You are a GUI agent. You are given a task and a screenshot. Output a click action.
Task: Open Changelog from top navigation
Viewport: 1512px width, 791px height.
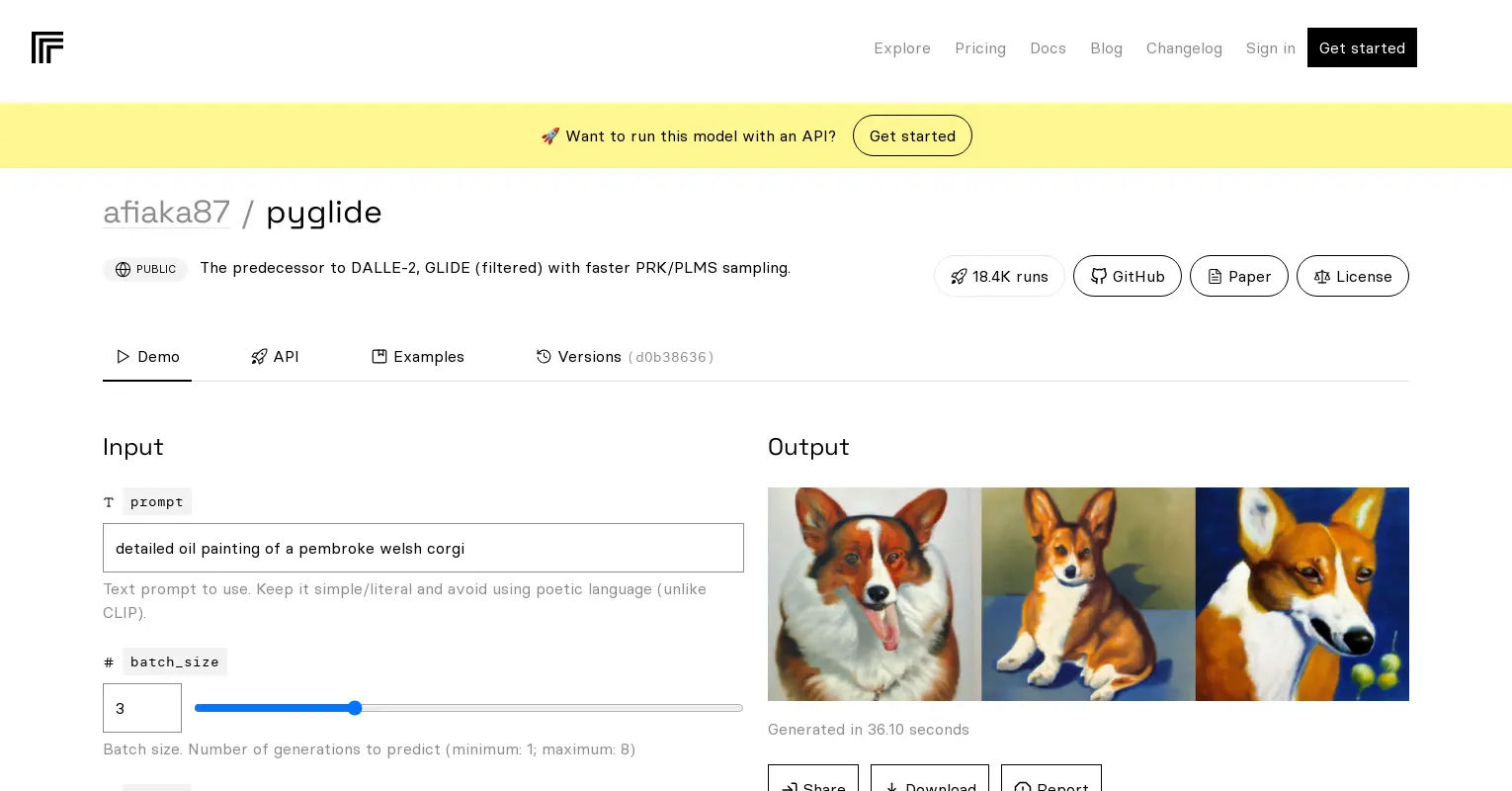[x=1183, y=48]
